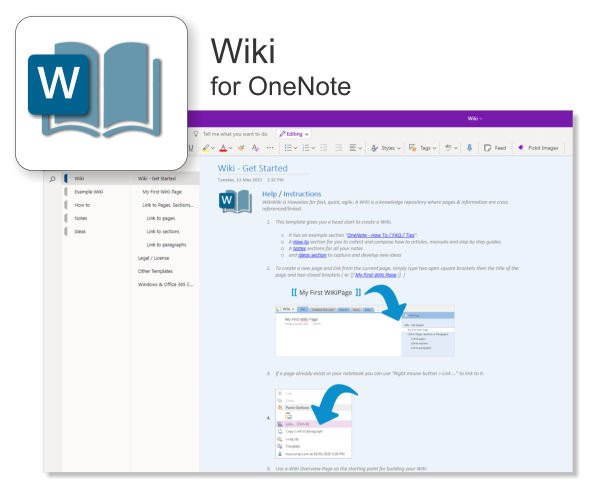Click the bullet list icon
Image resolution: width=600 pixels, height=490 pixels.
click(289, 148)
